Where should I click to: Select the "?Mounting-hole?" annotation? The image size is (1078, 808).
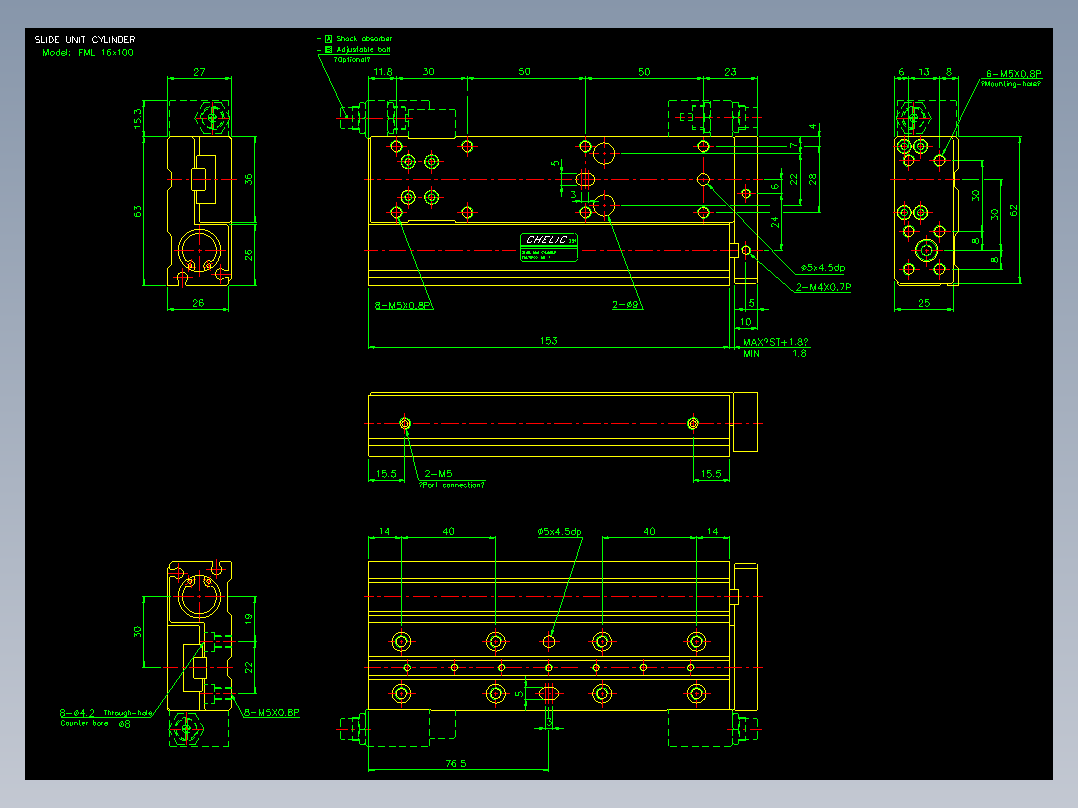click(x=1011, y=84)
